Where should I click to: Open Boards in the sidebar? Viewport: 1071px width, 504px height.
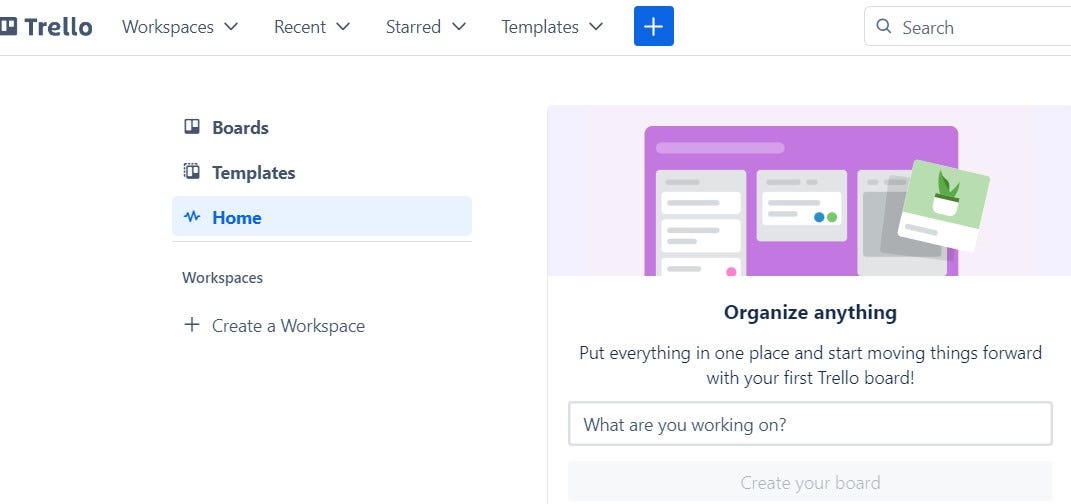[x=322, y=128]
